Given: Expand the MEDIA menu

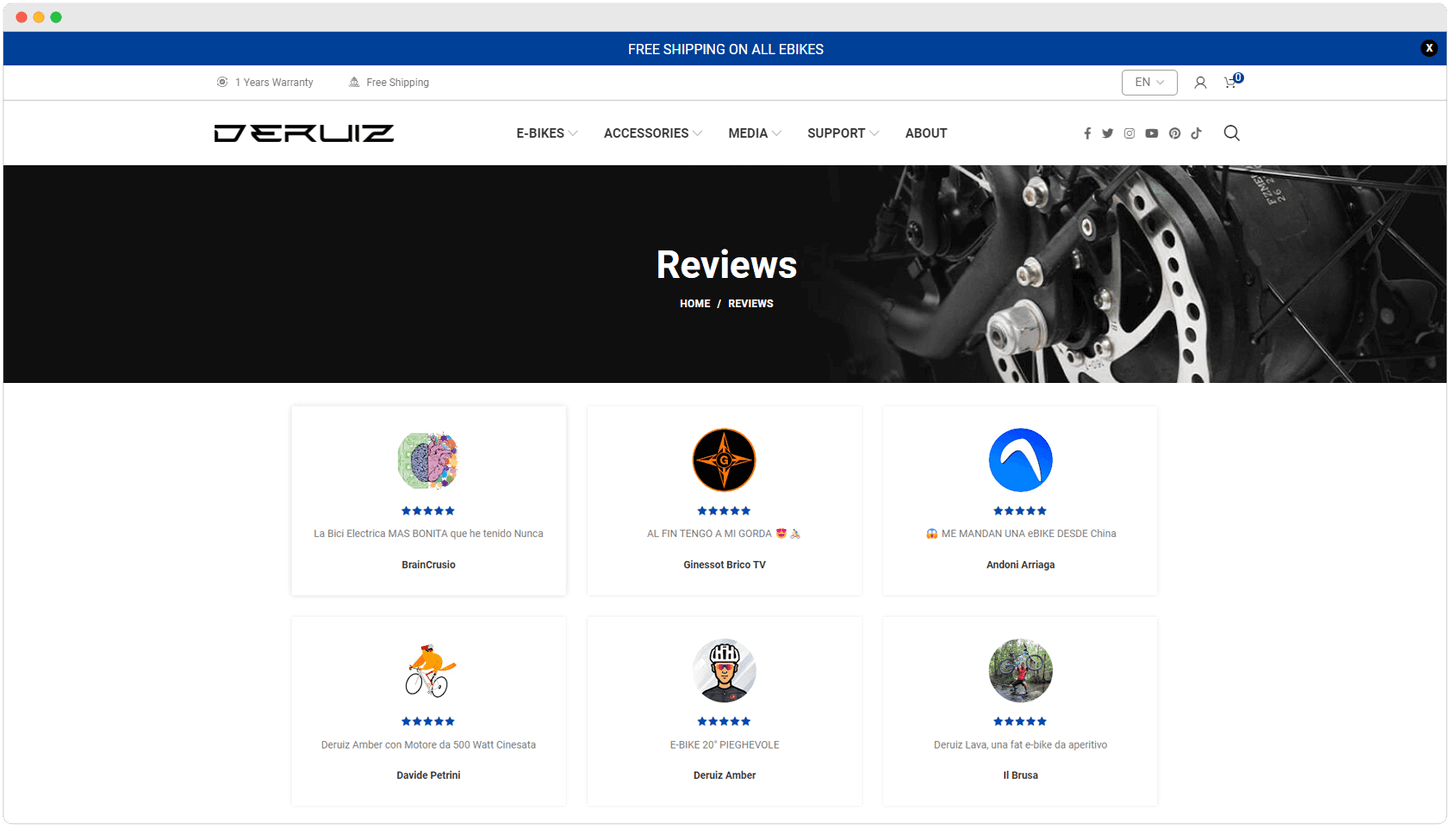Looking at the screenshot, I should 755,133.
